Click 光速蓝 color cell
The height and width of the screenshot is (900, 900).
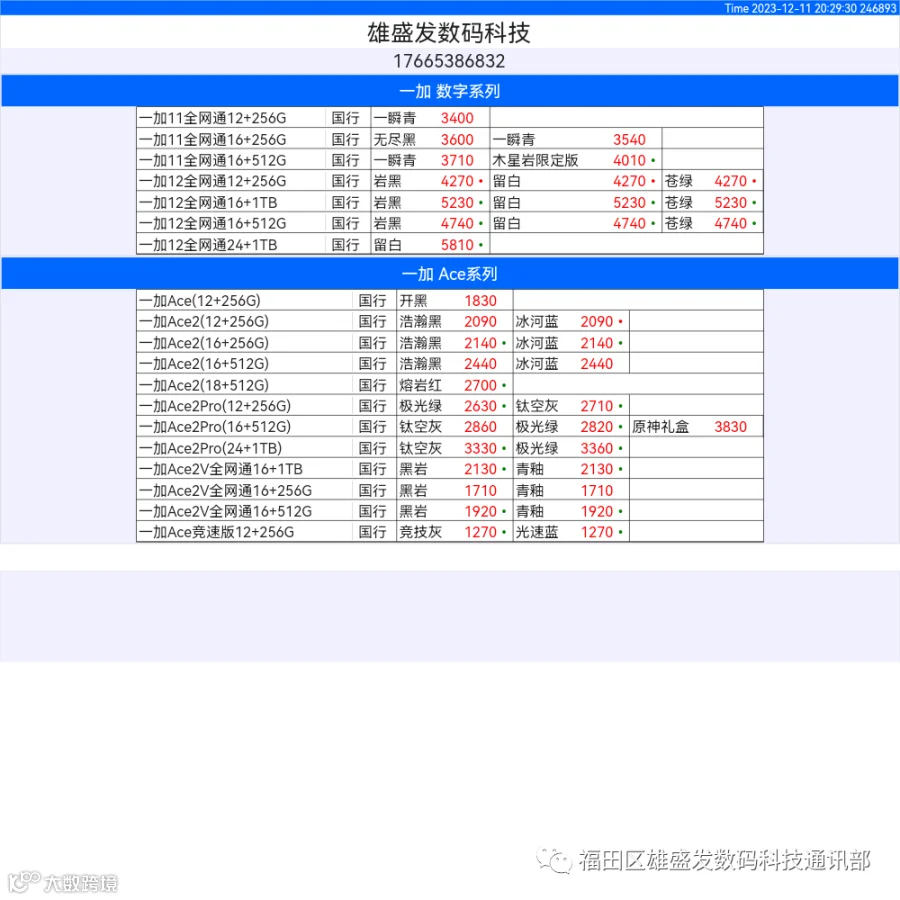point(537,532)
